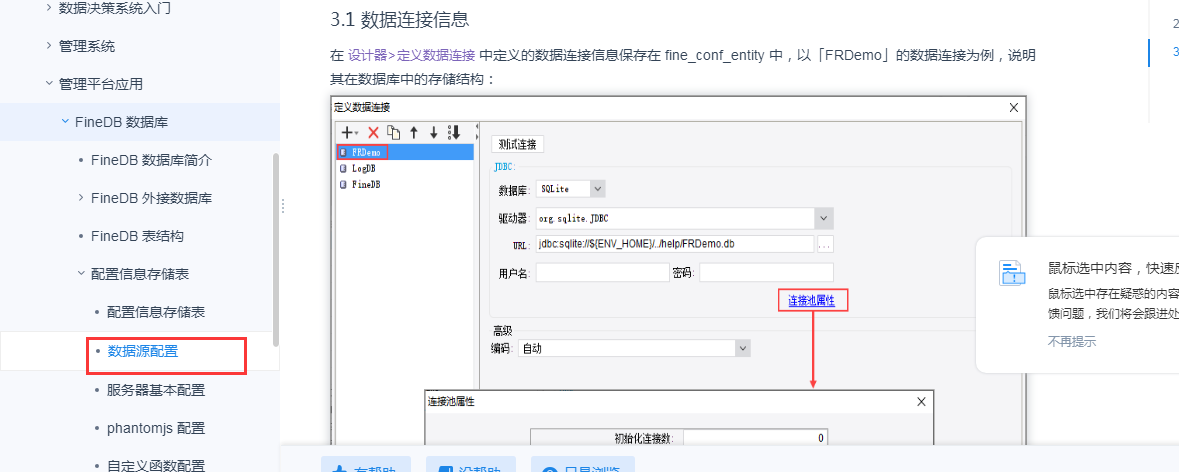The image size is (1179, 472).
Task: Click the feedback document icon in the popup
Action: (x=1012, y=274)
